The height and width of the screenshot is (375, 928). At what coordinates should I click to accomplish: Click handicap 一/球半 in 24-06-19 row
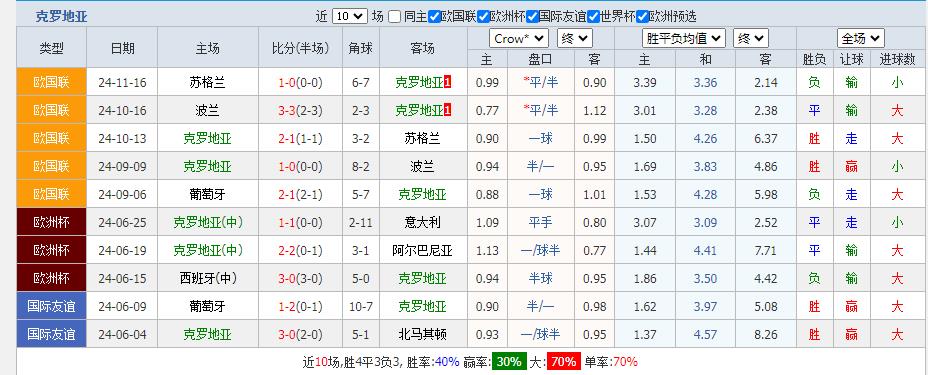point(540,250)
